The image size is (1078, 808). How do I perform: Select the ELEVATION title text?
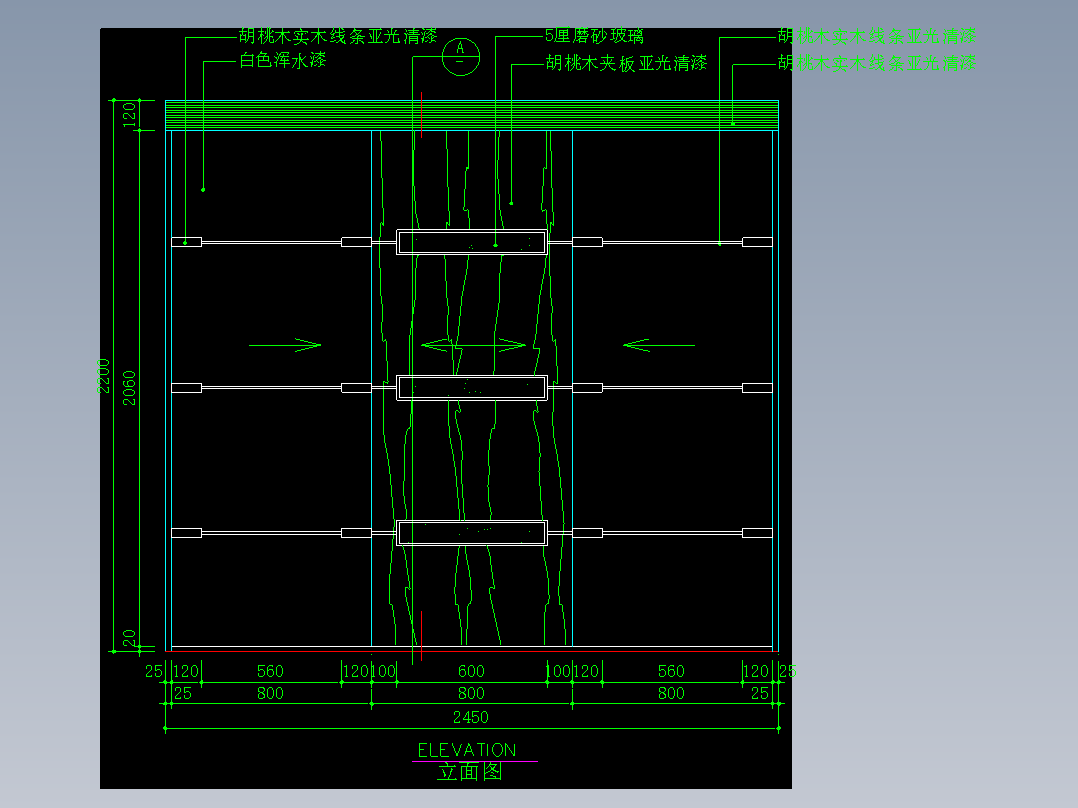tap(467, 750)
